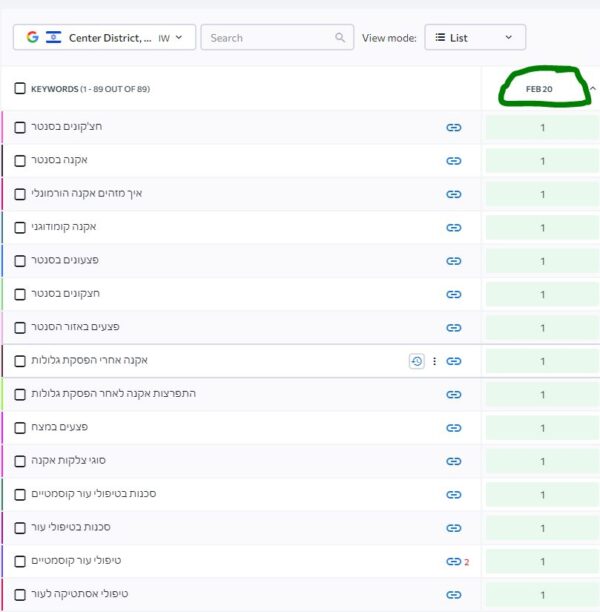
Task: Check the 'סכנות בטיפולי עור' keyword checkbox
Action: click(20, 527)
